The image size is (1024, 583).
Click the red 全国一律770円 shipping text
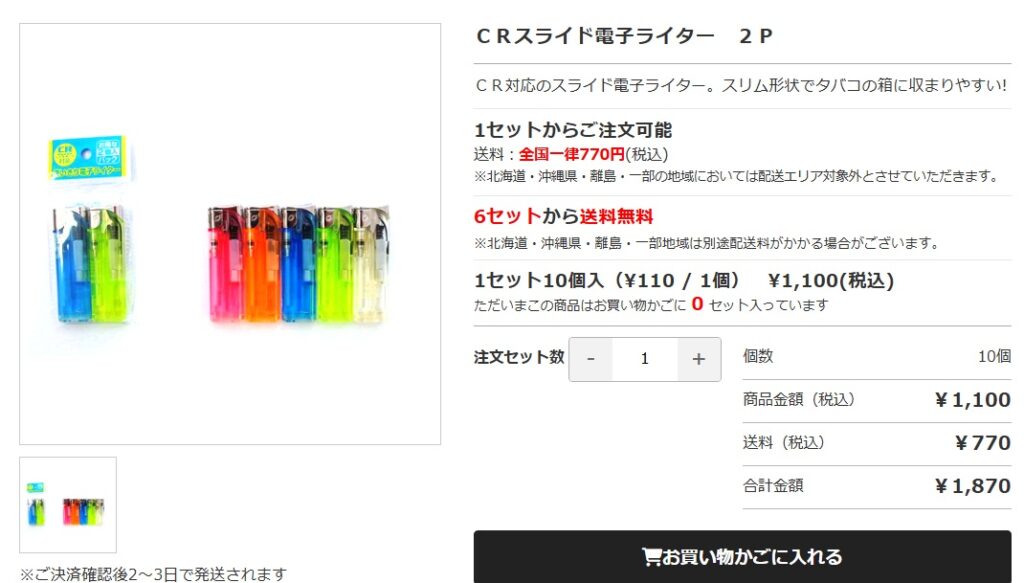coord(572,154)
